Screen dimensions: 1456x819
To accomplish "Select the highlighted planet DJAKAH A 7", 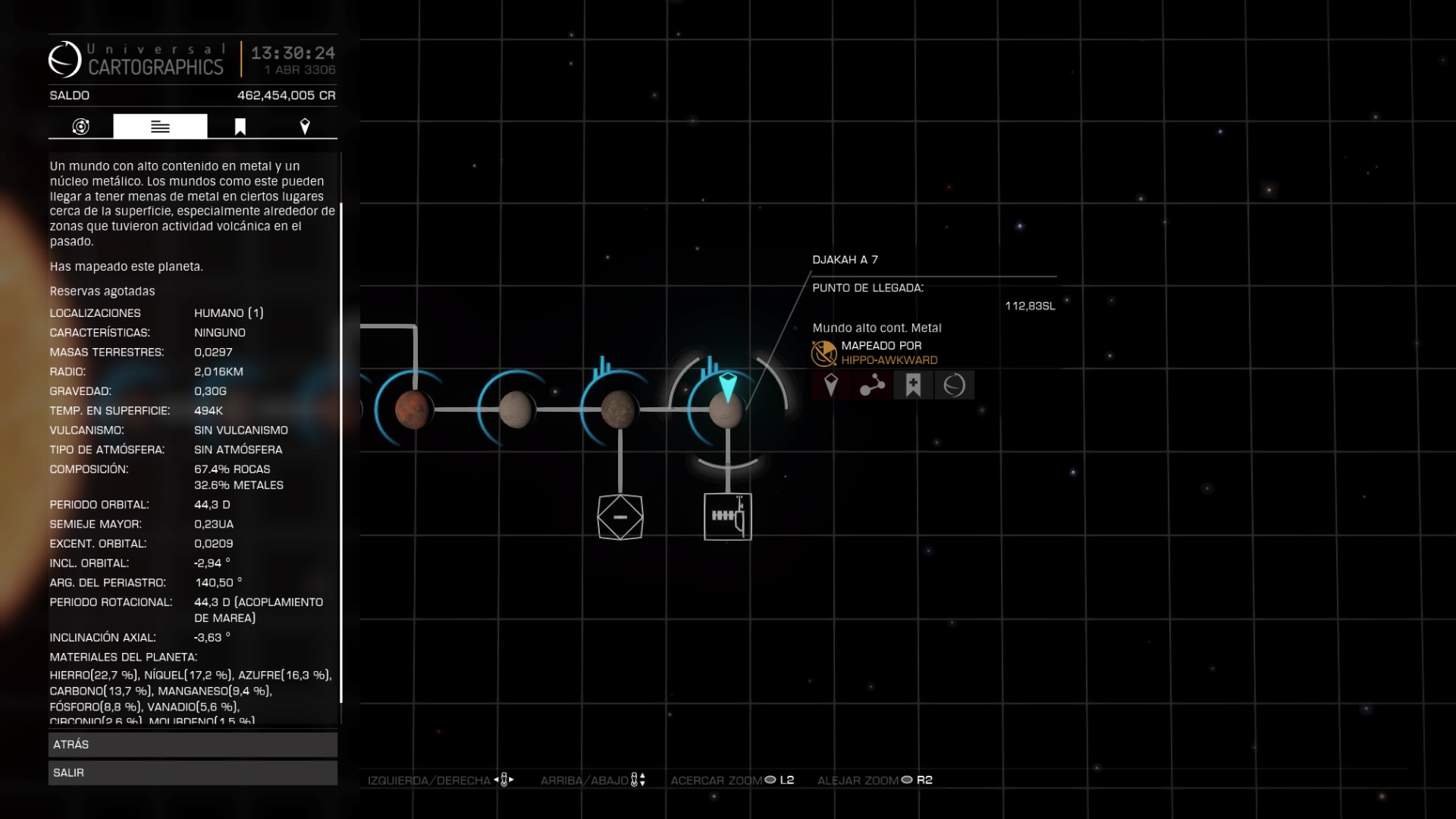I will click(x=726, y=410).
